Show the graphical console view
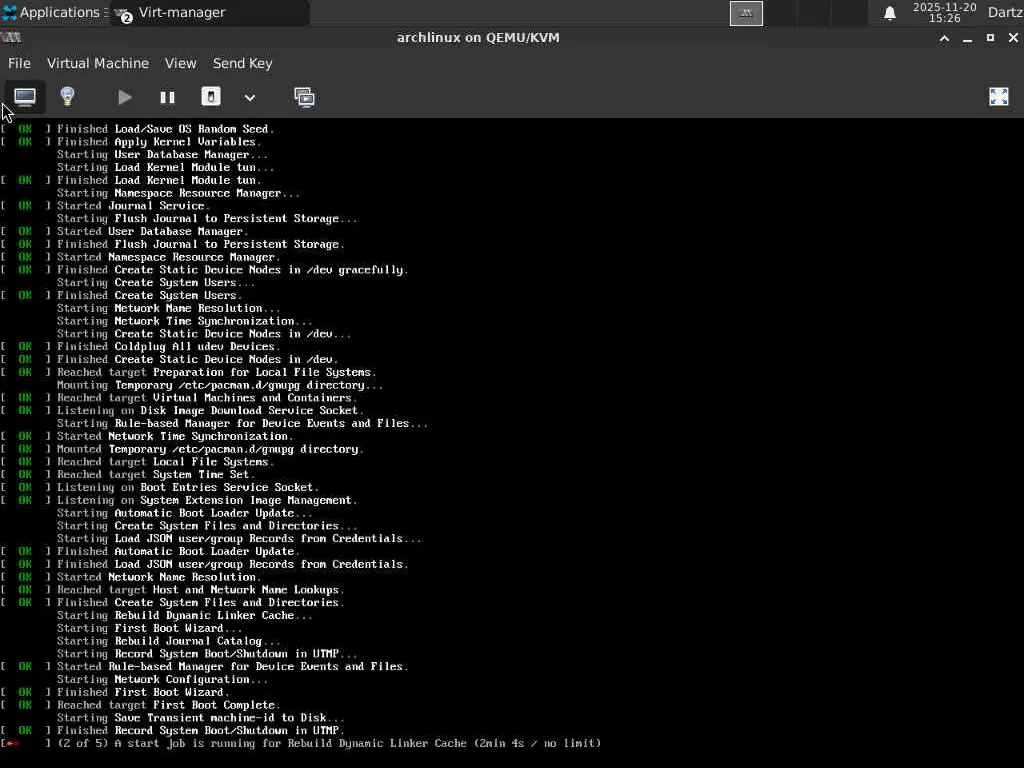1024x768 pixels. coord(25,97)
